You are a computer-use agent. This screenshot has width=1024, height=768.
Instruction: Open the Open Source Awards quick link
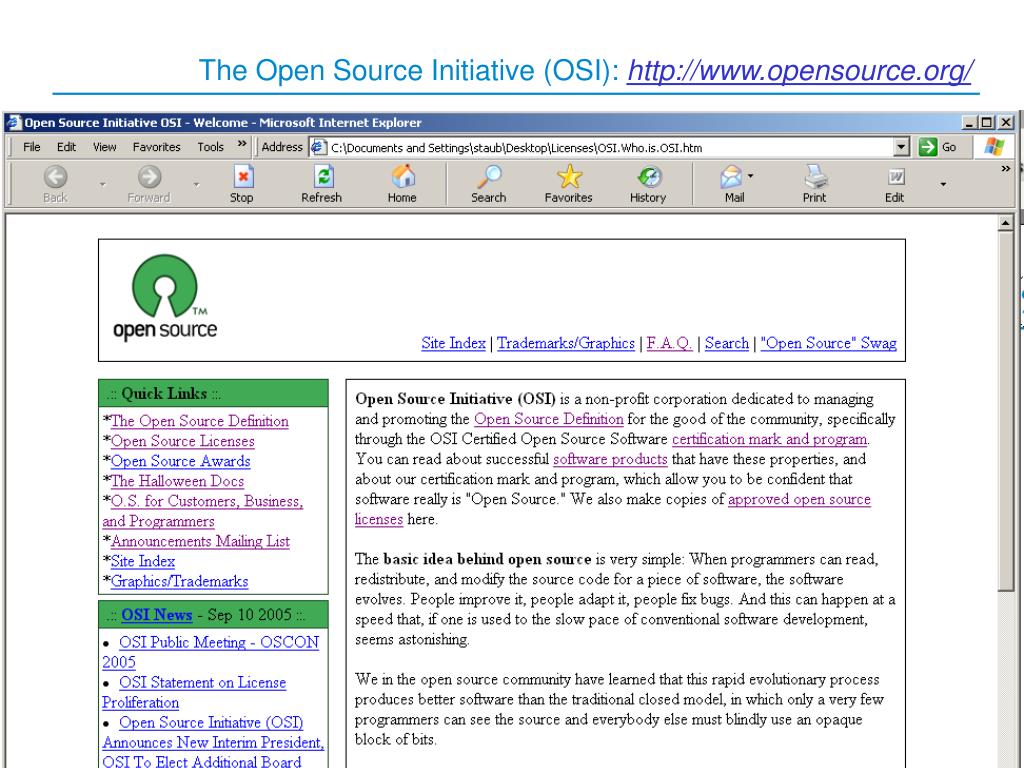coord(181,461)
